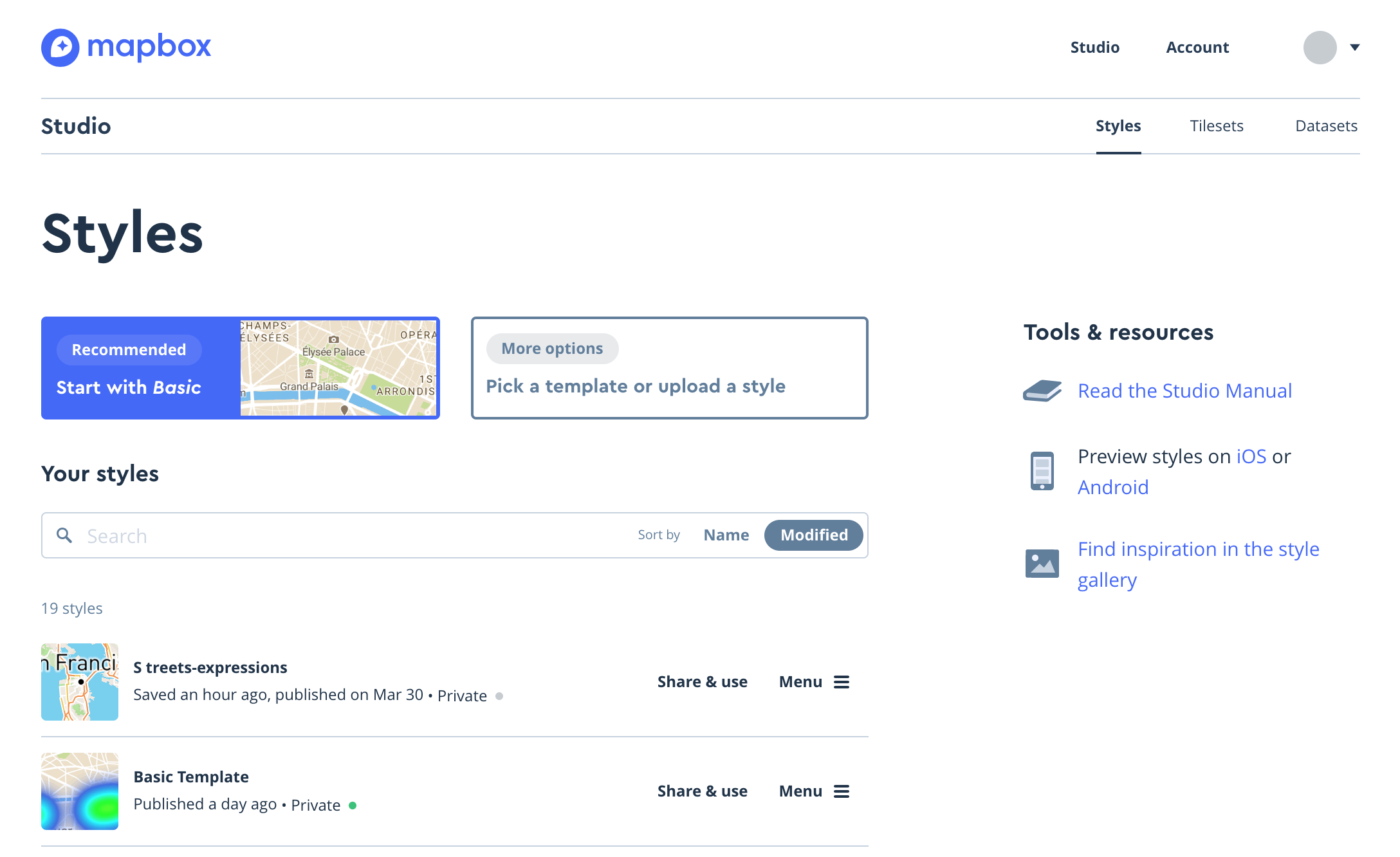
Task: Open Basic Template heatmap thumbnail
Action: click(80, 791)
